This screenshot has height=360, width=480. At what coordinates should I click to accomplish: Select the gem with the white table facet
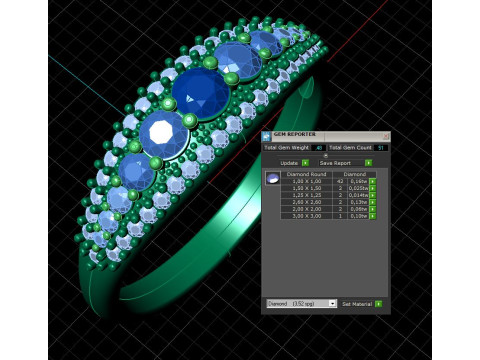click(x=164, y=134)
